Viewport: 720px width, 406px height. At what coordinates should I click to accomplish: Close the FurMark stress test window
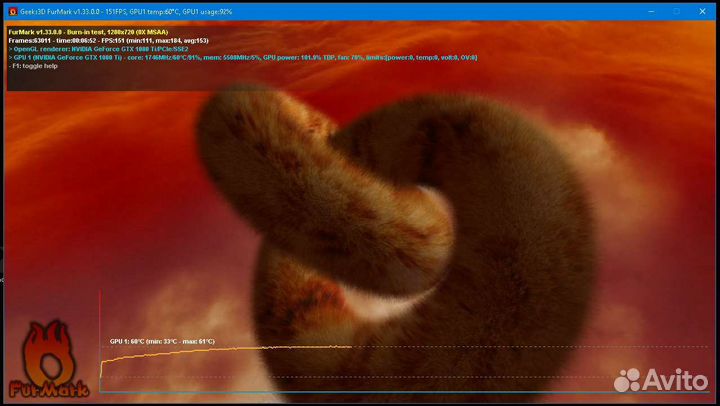704,11
